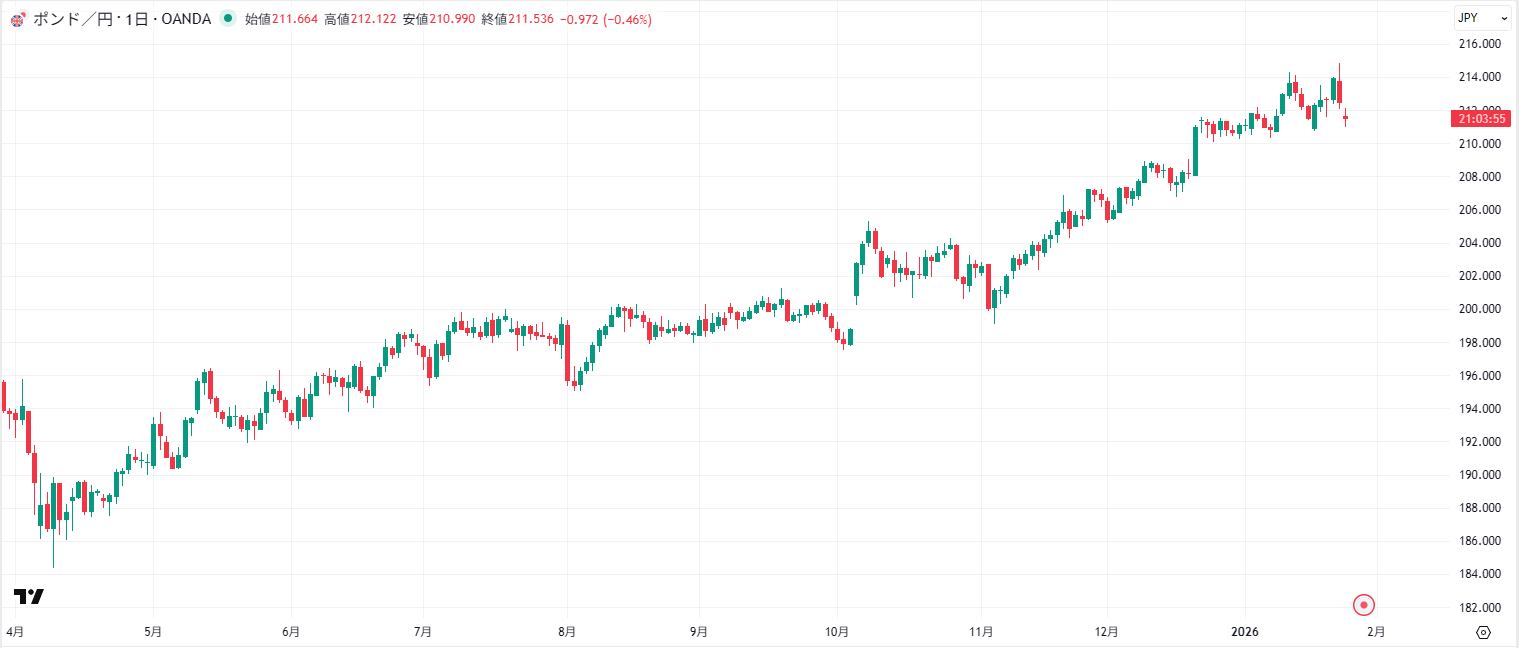Click the tallest green candle near 2026

coord(1196,150)
